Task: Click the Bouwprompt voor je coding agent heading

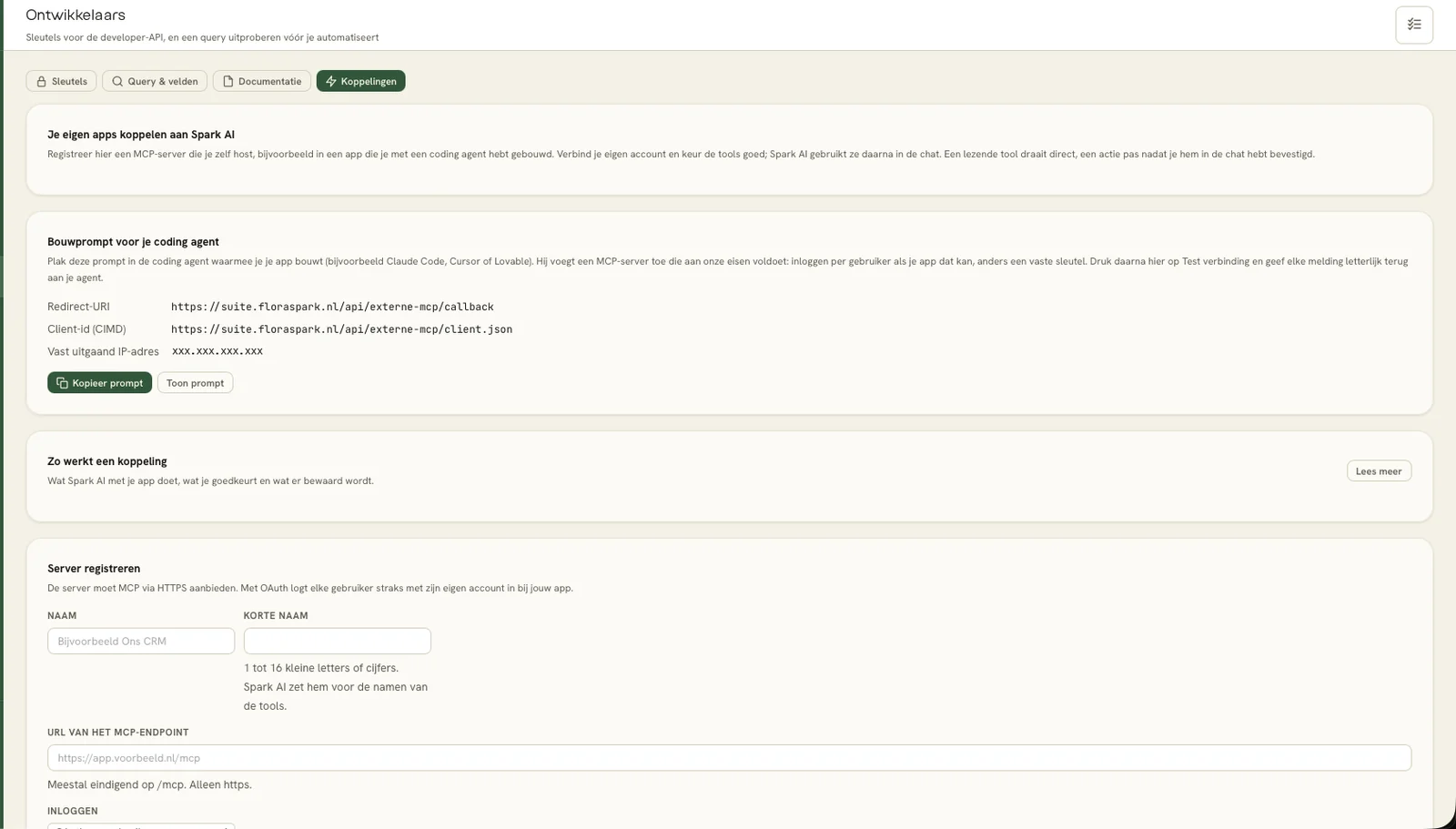Action: (133, 242)
